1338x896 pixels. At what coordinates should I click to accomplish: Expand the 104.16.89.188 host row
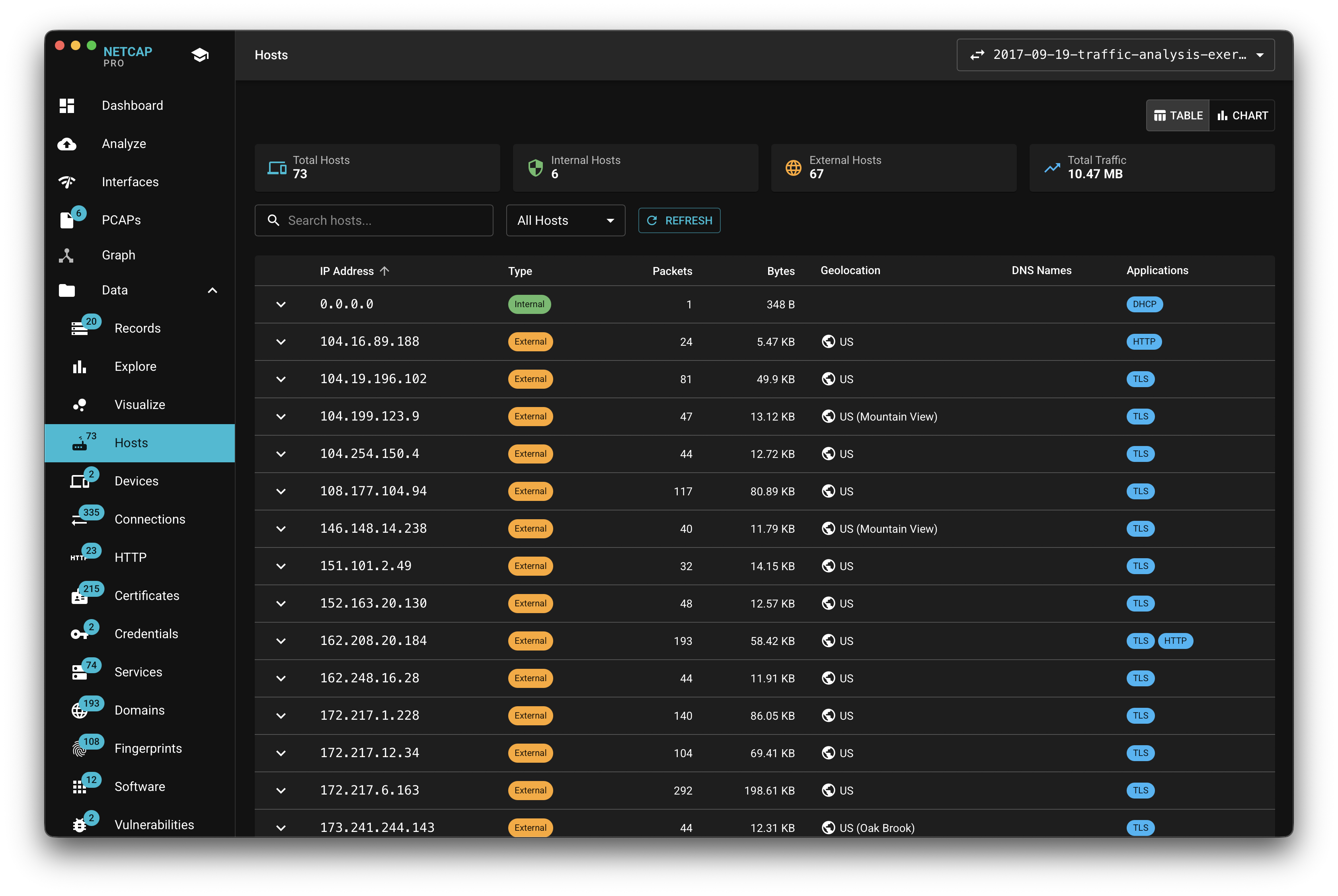[x=281, y=342]
